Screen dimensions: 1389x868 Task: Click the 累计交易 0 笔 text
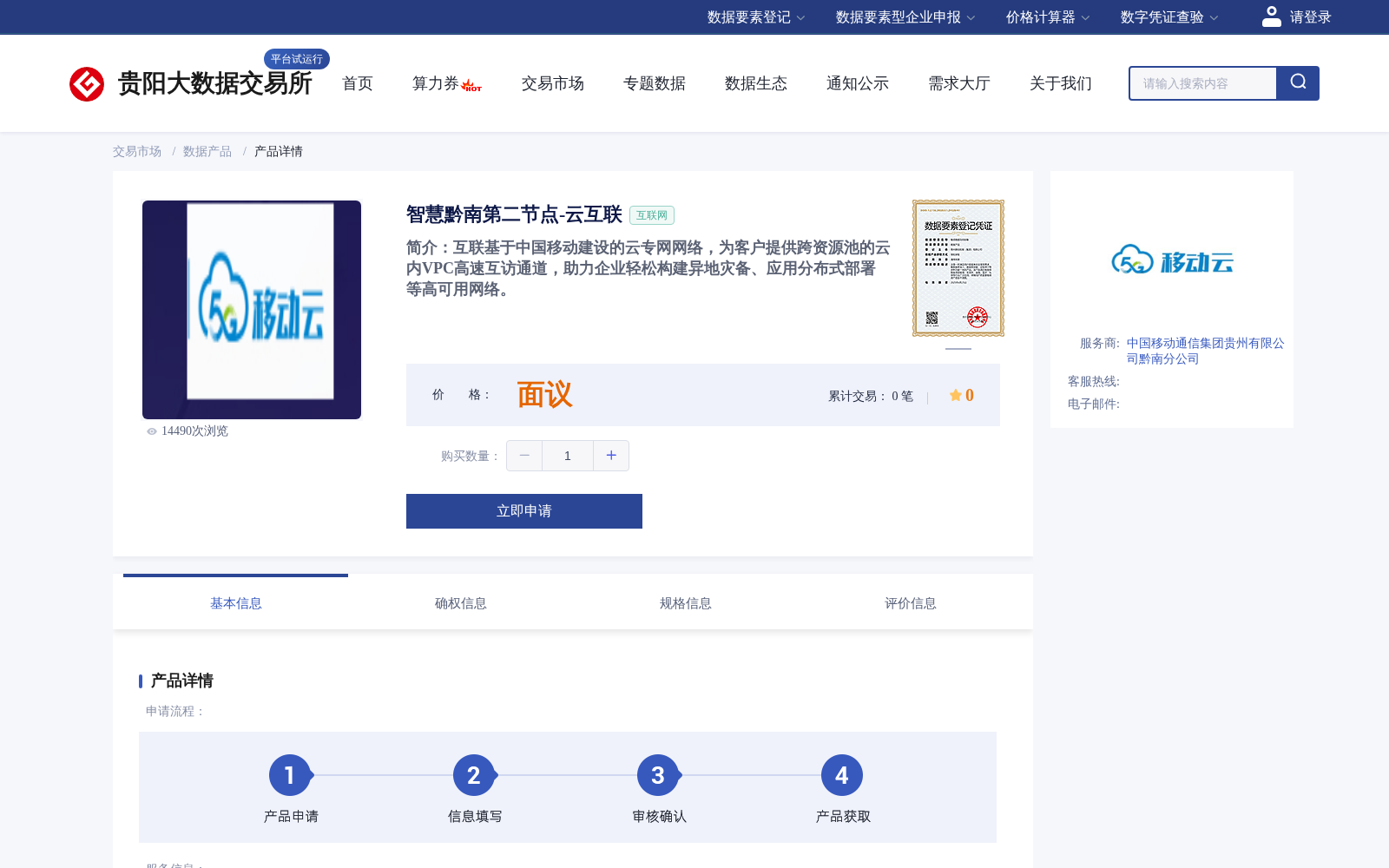871,396
